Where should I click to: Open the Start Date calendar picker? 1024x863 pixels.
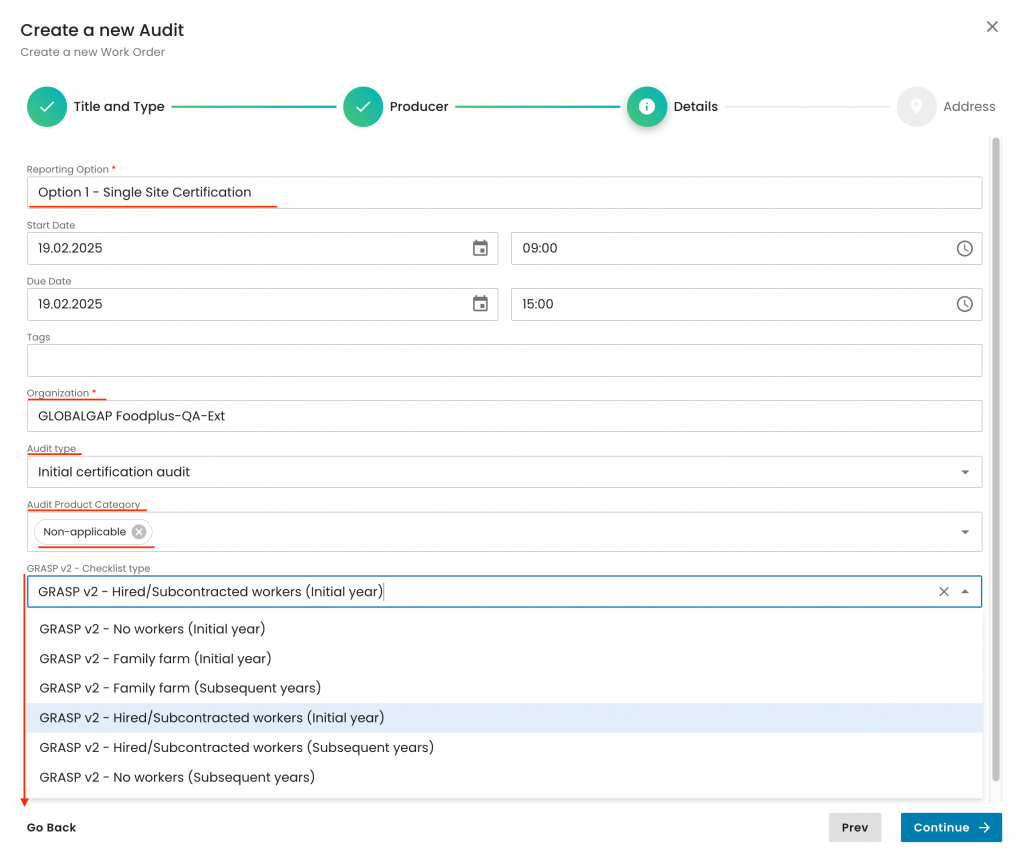pyautogui.click(x=480, y=248)
